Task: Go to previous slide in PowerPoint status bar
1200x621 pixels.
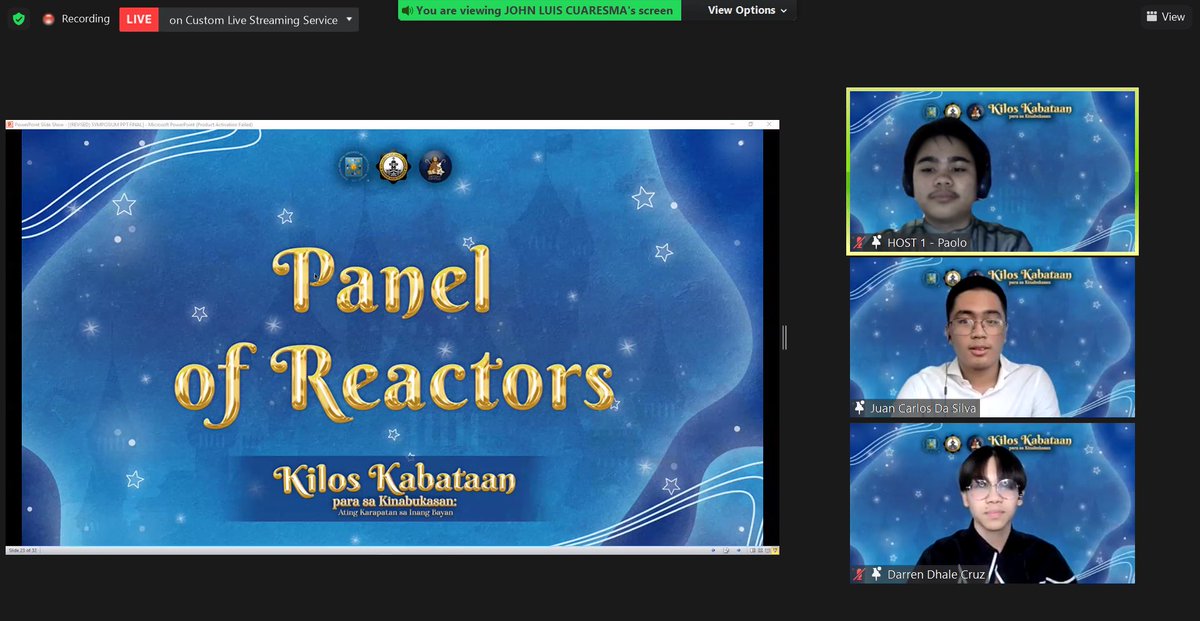Action: [x=713, y=550]
